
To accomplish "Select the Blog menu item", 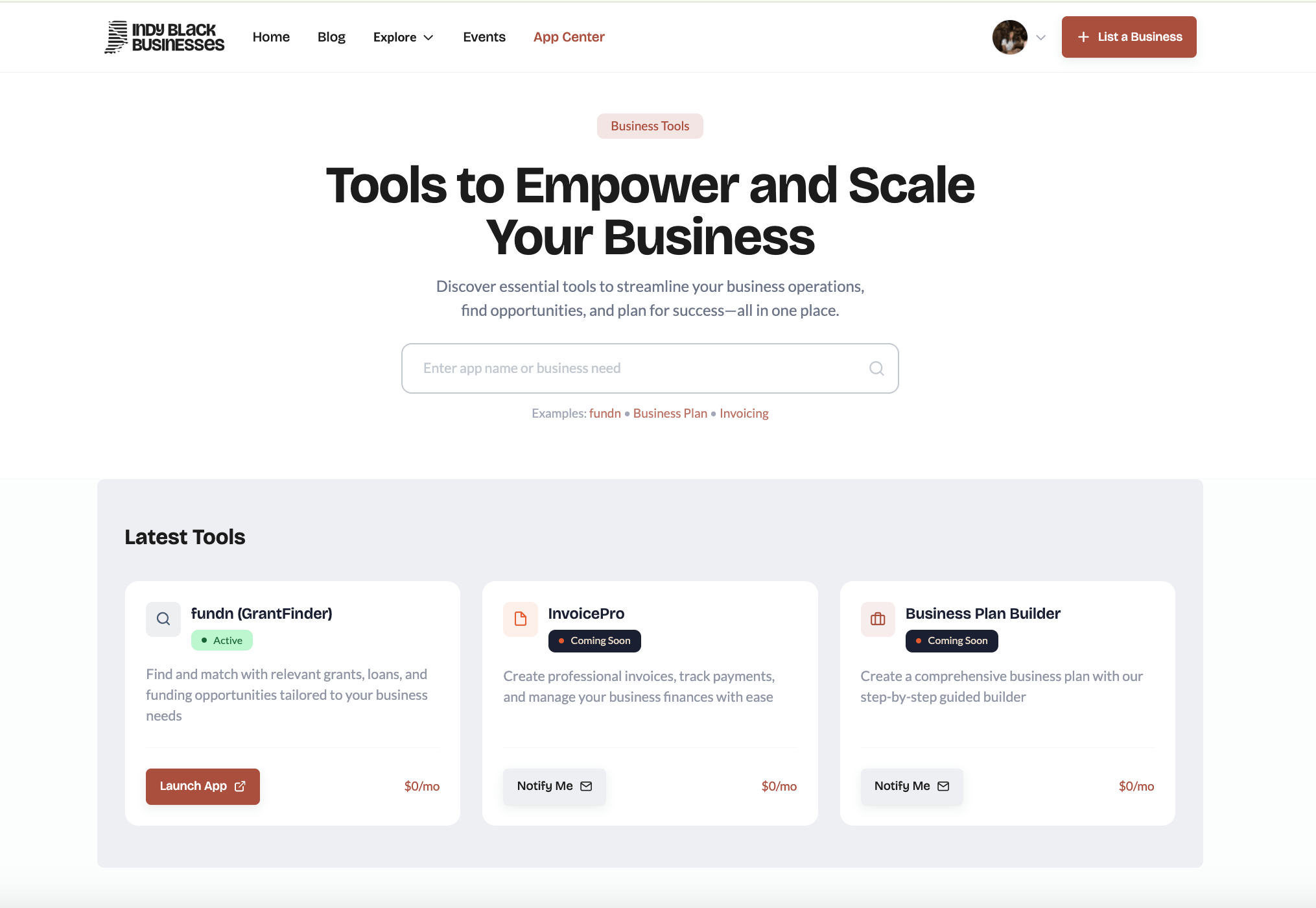I will coord(330,37).
